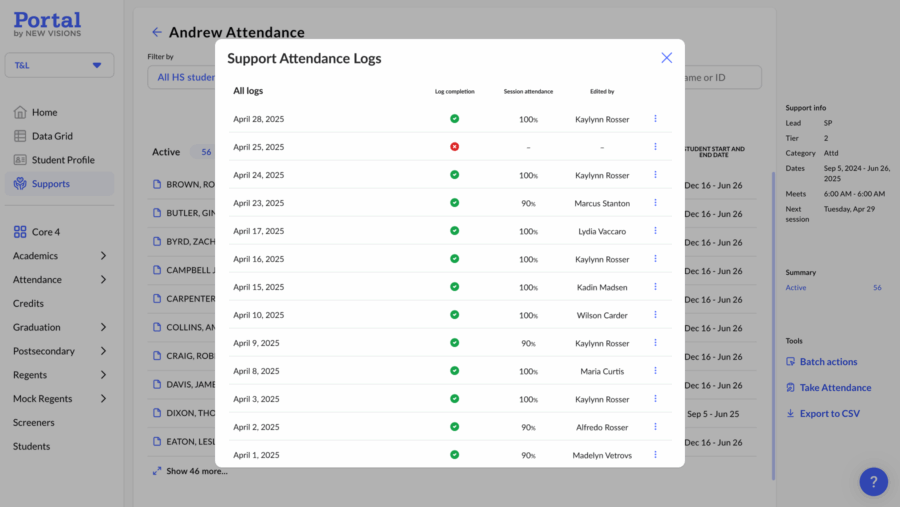Open the T&L school dropdown

59,65
